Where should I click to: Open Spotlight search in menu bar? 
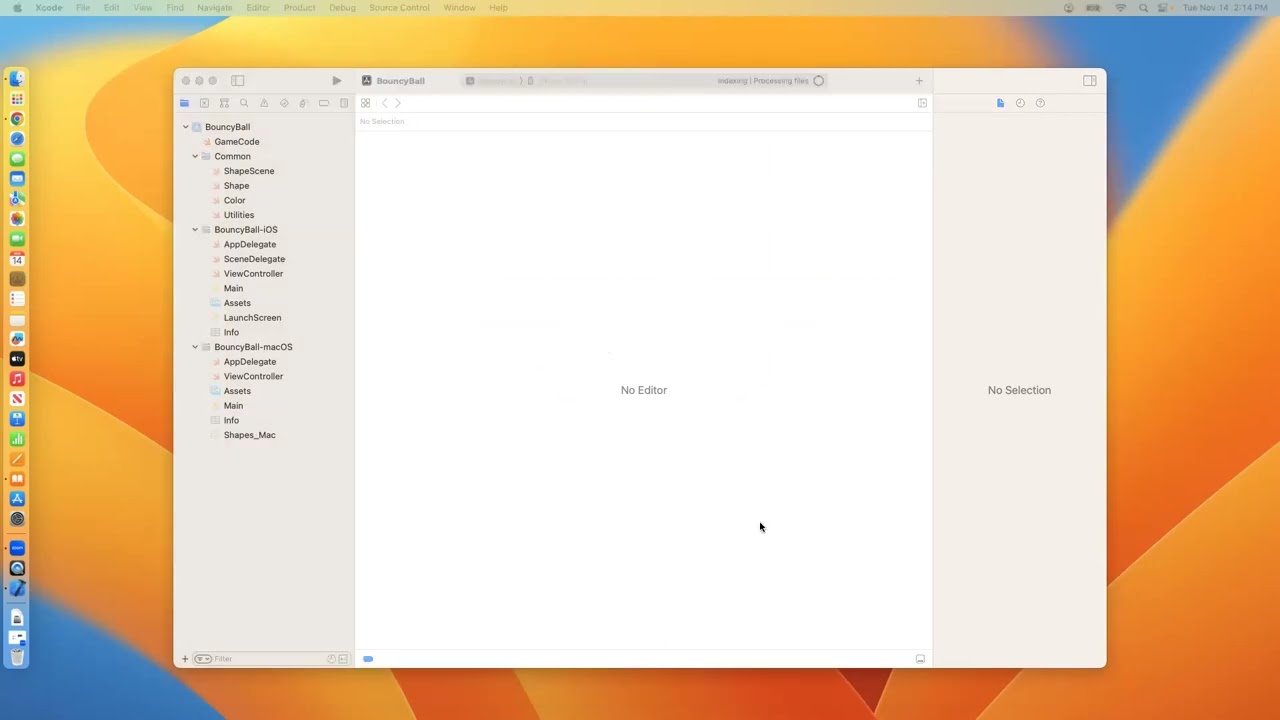(x=1143, y=8)
